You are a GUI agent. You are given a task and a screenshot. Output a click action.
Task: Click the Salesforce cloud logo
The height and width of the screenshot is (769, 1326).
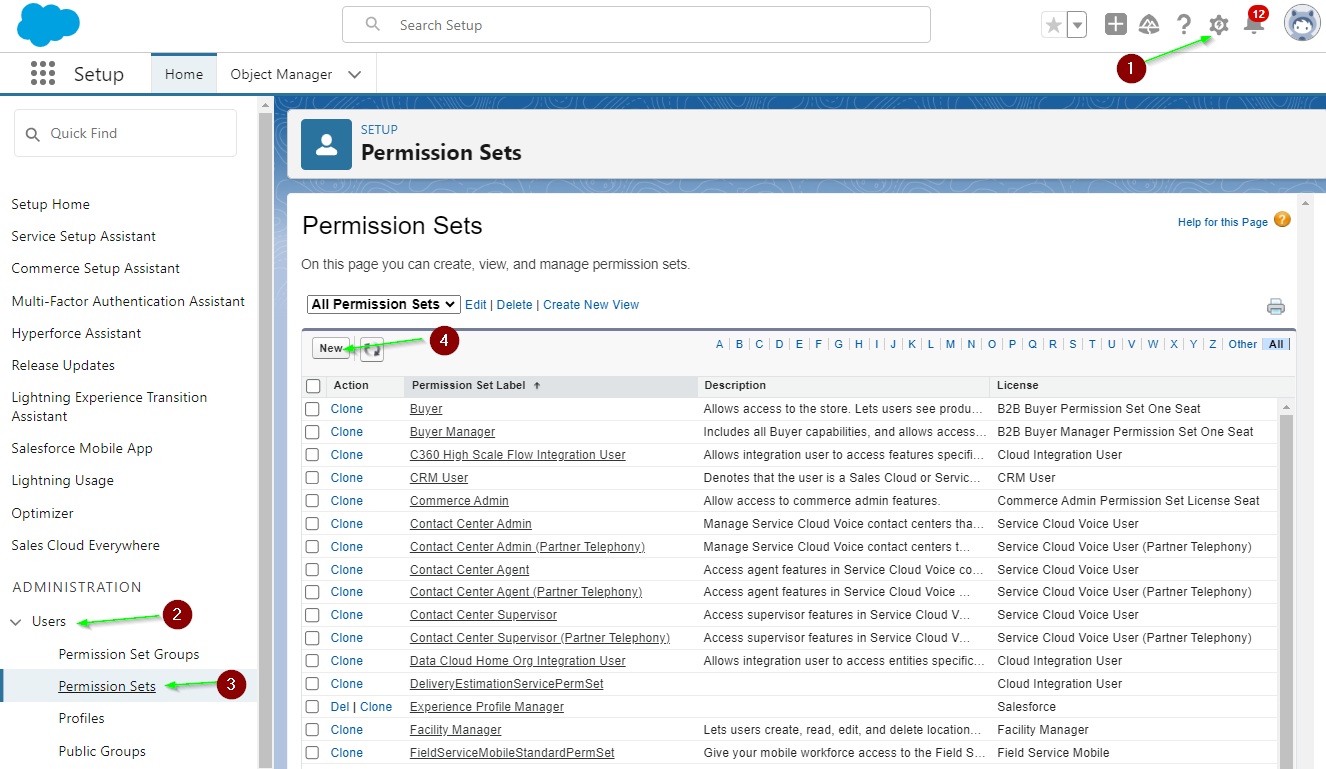[x=48, y=25]
